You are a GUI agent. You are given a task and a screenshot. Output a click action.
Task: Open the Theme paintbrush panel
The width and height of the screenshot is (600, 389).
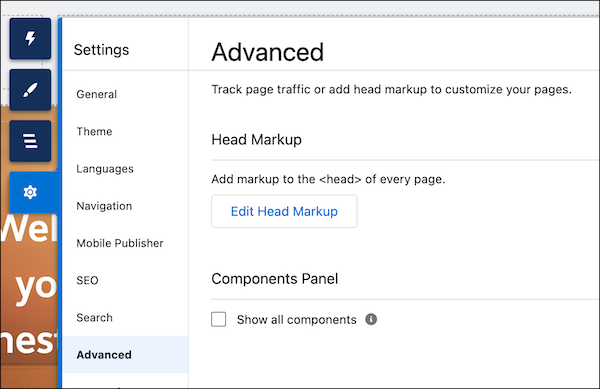click(30, 90)
